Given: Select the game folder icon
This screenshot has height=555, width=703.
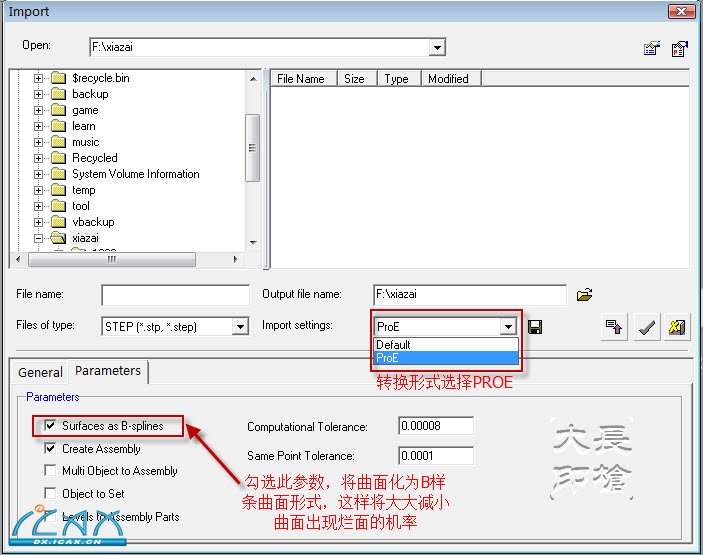Looking at the screenshot, I should click(x=58, y=110).
